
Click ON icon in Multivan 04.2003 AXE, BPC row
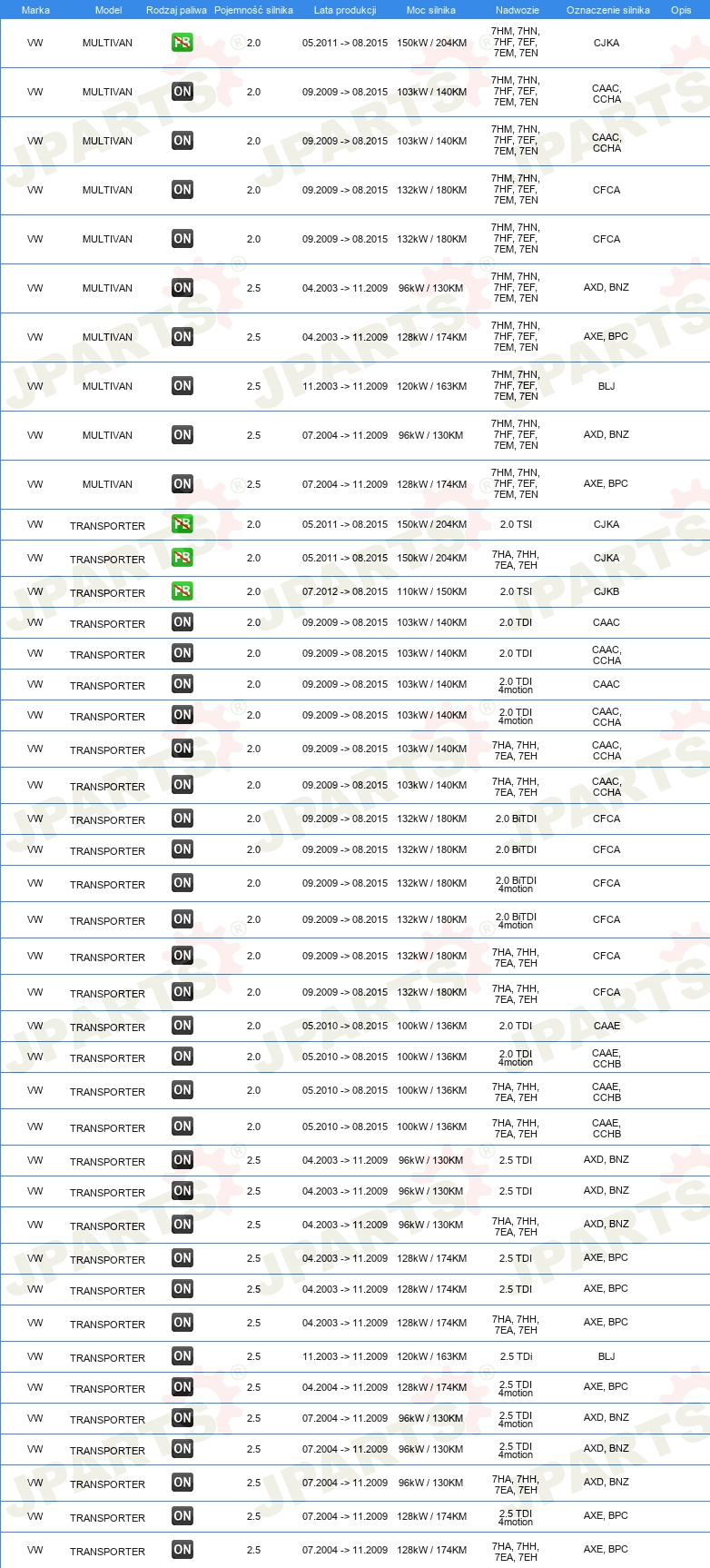pyautogui.click(x=182, y=337)
